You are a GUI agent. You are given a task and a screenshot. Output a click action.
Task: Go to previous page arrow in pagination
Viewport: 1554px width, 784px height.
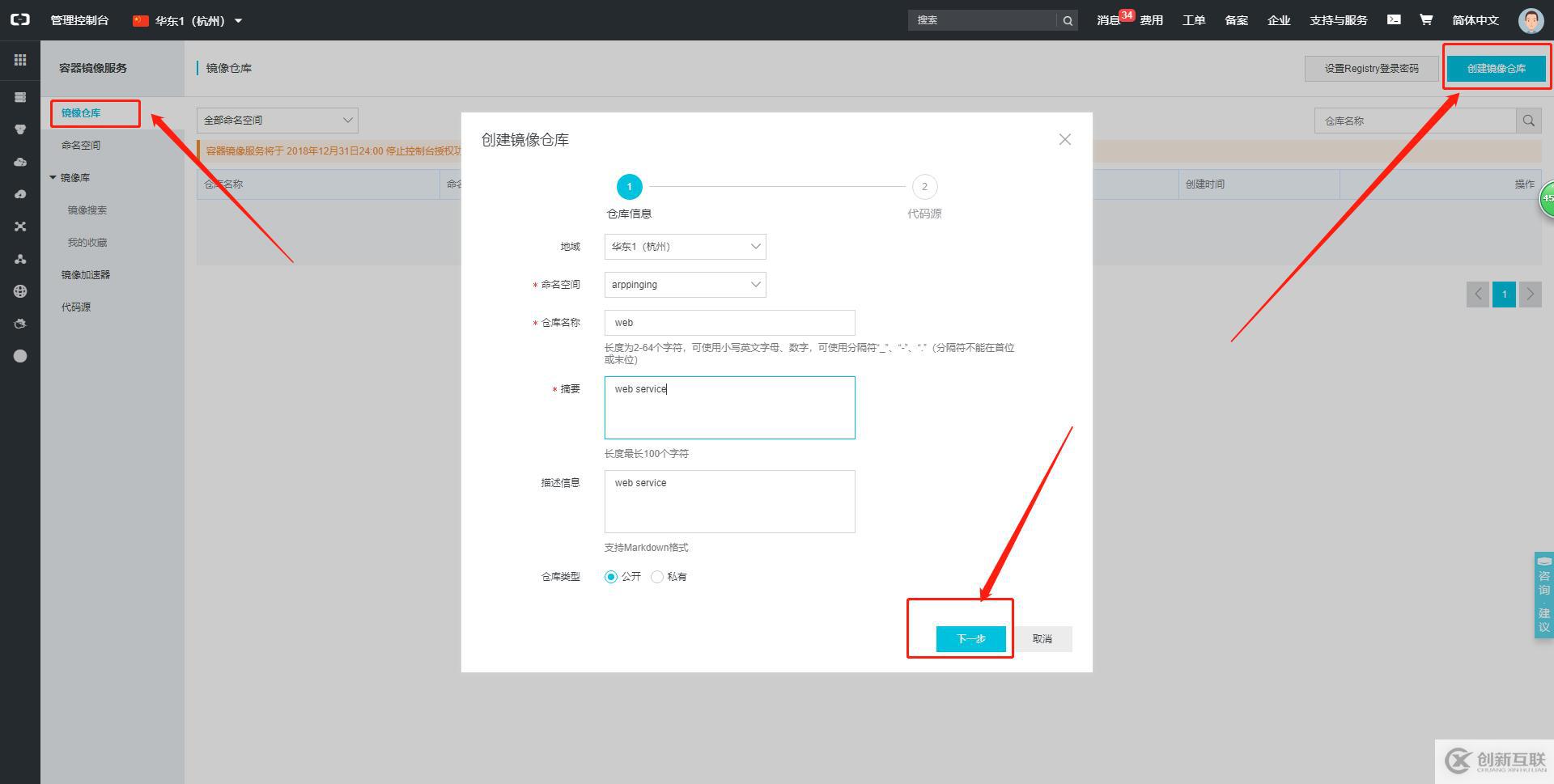pyautogui.click(x=1477, y=295)
